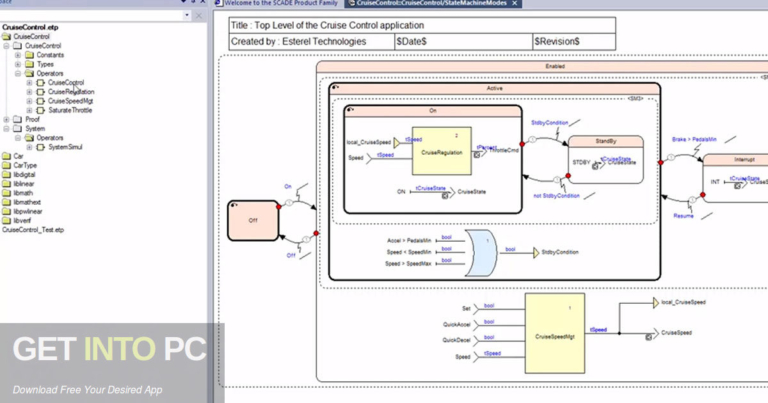Viewport: 768px width, 403px height.
Task: Select the System package label in the tree
Action: pos(35,129)
